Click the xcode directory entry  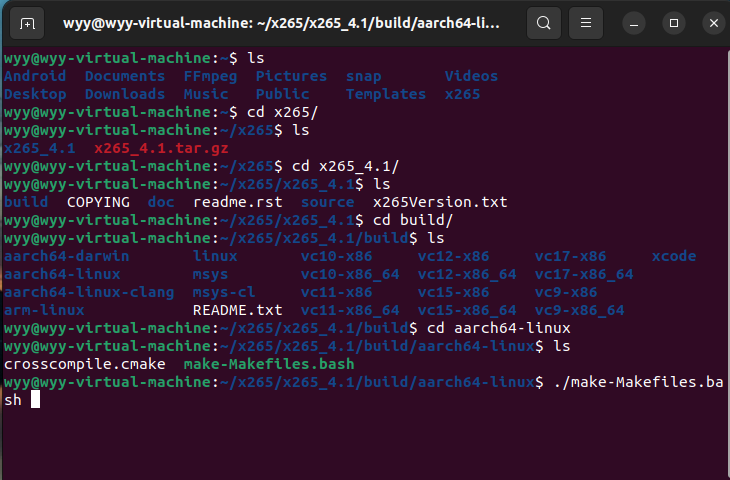click(673, 256)
